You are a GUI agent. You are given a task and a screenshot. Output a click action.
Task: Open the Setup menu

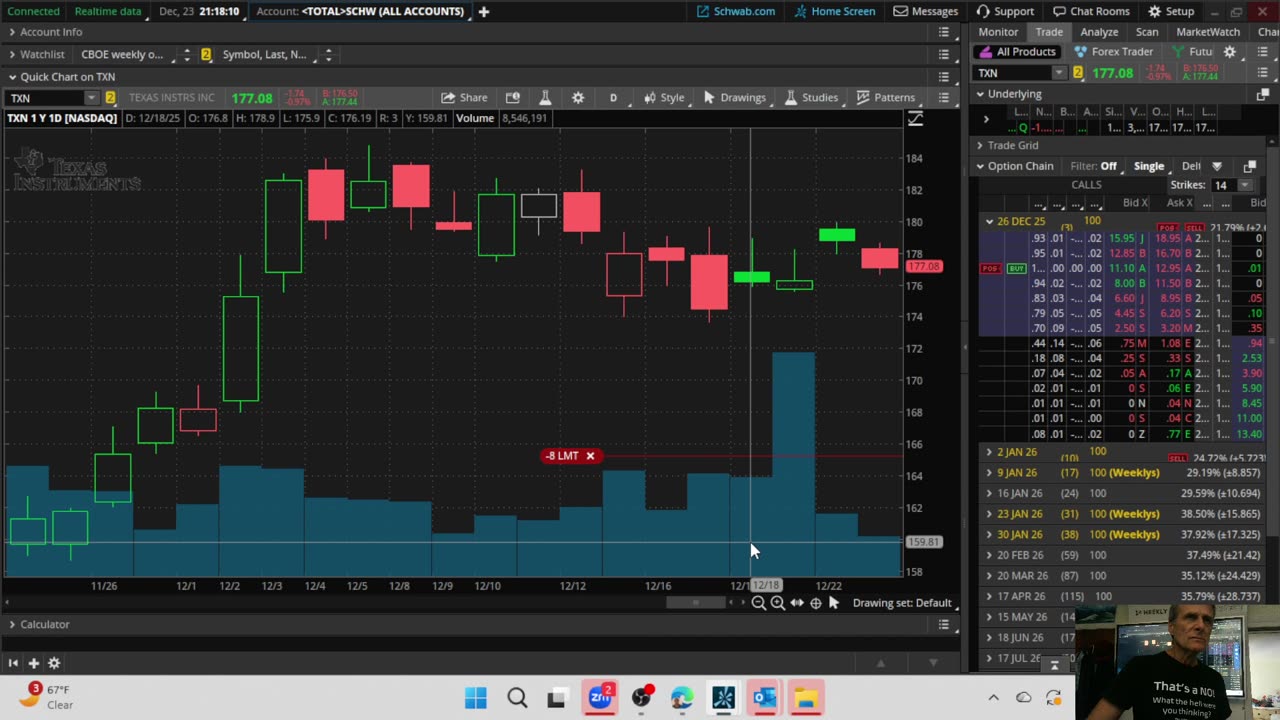point(1171,11)
